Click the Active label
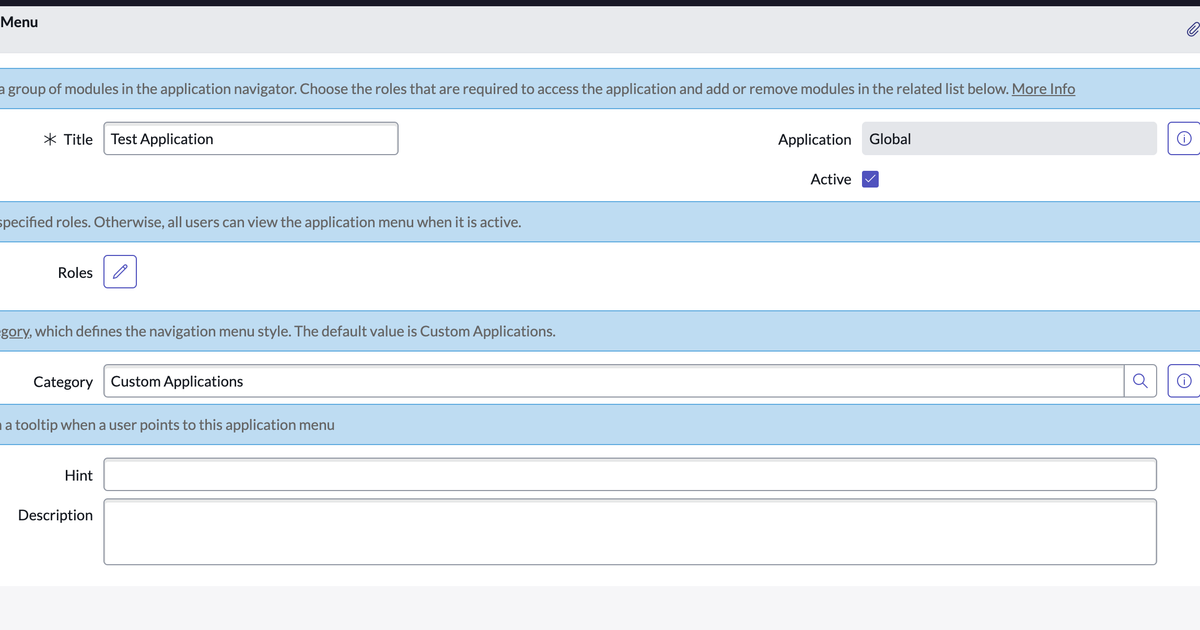Image resolution: width=1200 pixels, height=630 pixels. [831, 179]
